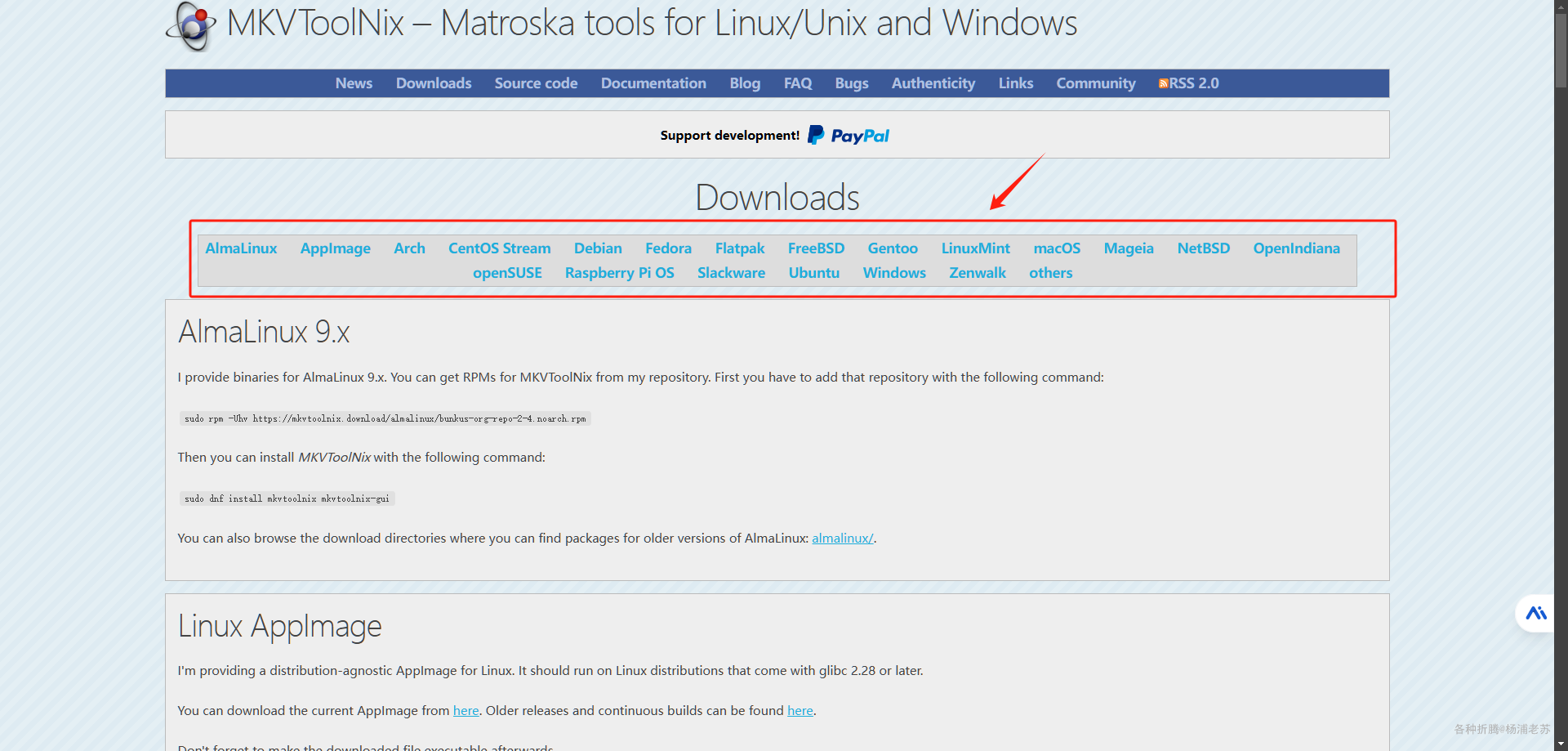Jump to AlmaLinux download section
This screenshot has height=751, width=1568.
pos(241,248)
